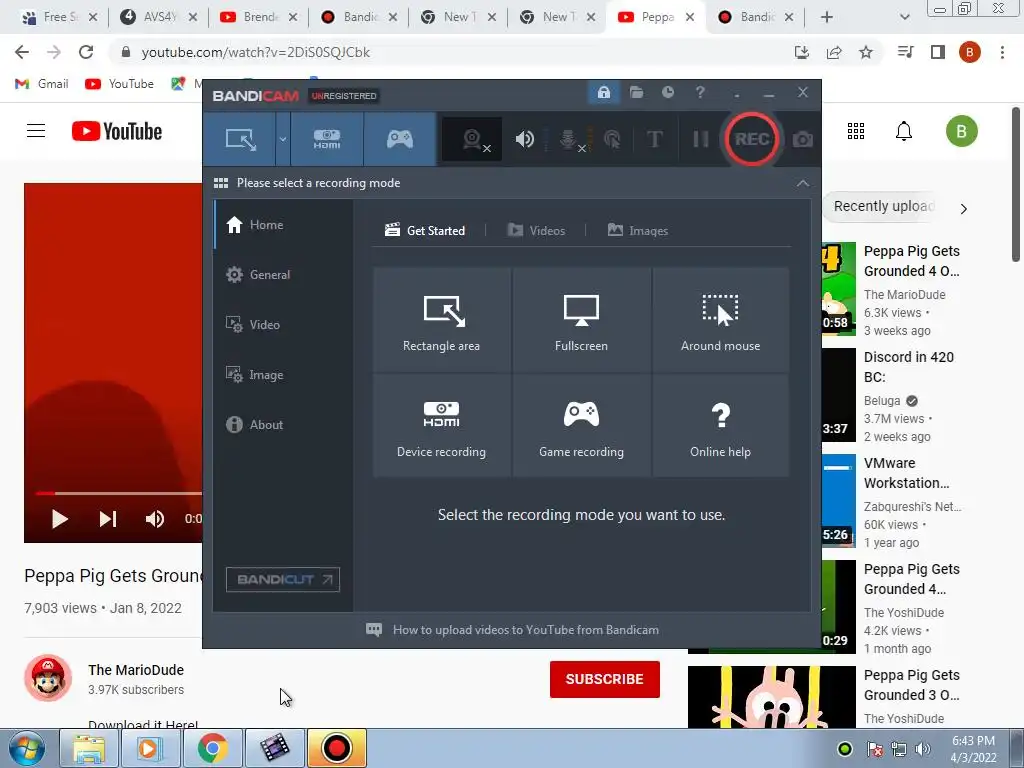Open the Gmail bookmark
The image size is (1024, 768).
click(x=42, y=84)
